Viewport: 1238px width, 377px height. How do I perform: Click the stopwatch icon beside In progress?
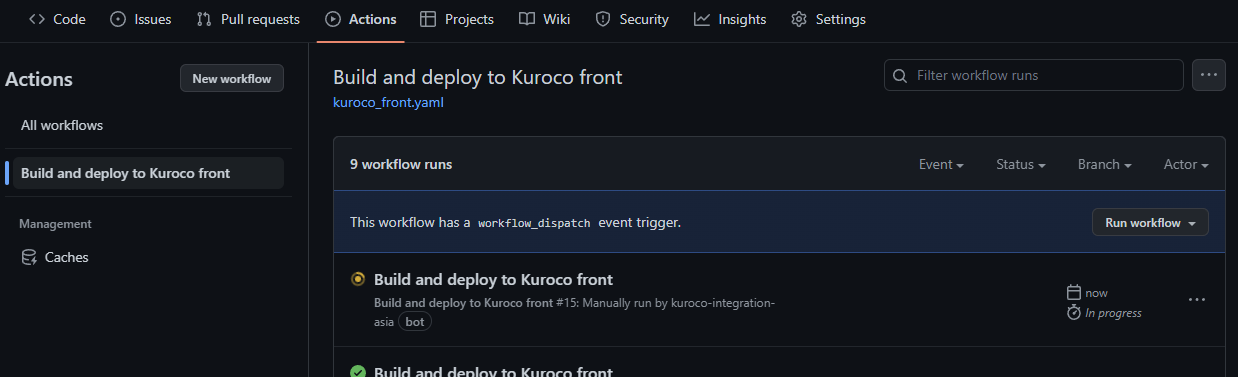pos(1074,312)
